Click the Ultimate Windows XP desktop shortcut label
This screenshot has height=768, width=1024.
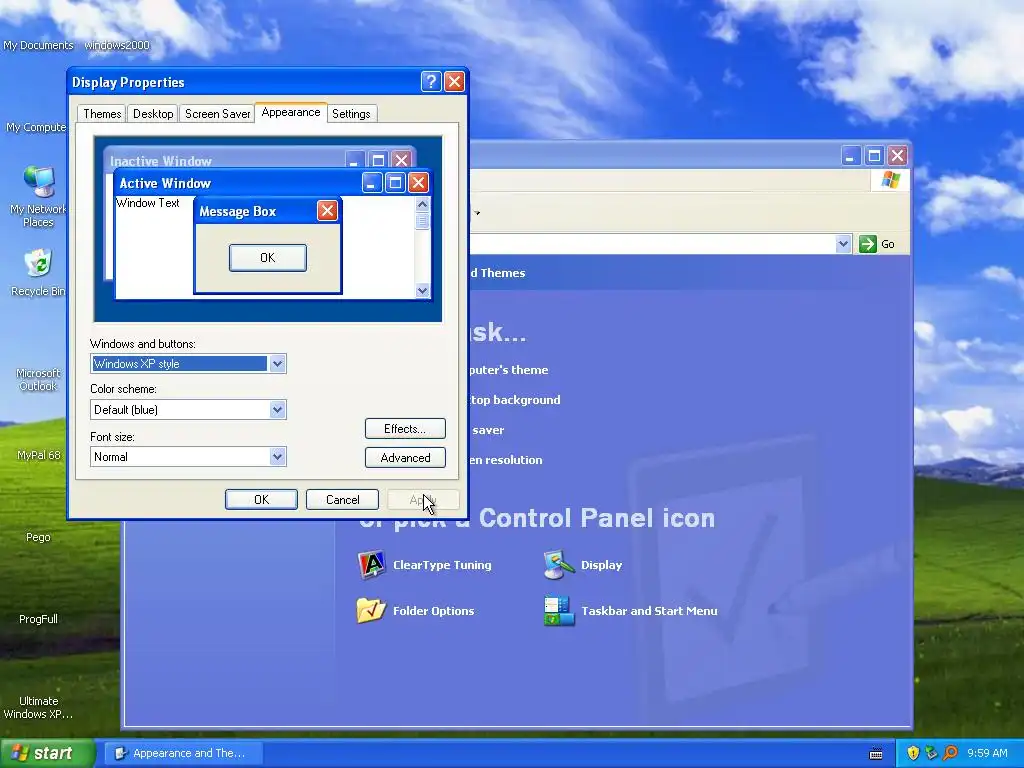38,707
